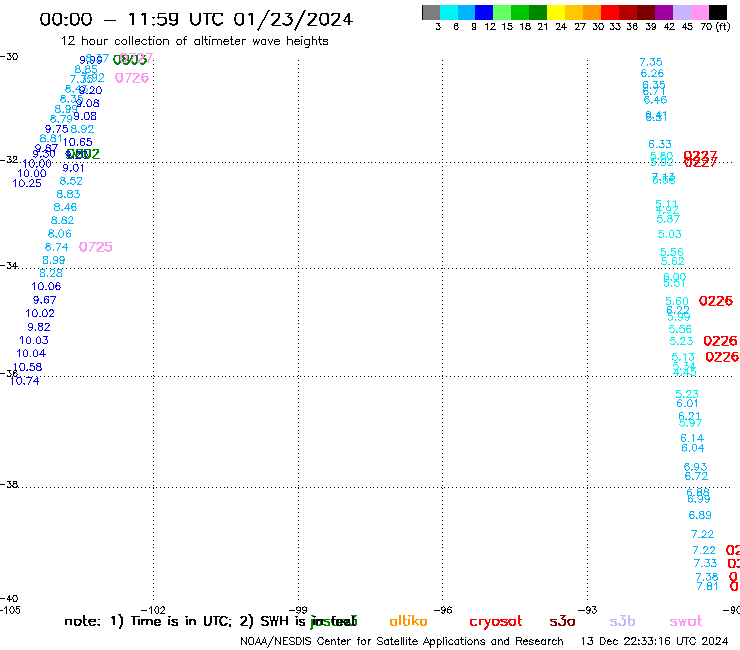740x650 pixels.
Task: Click the wave height value 9.01
Action: click(x=73, y=168)
